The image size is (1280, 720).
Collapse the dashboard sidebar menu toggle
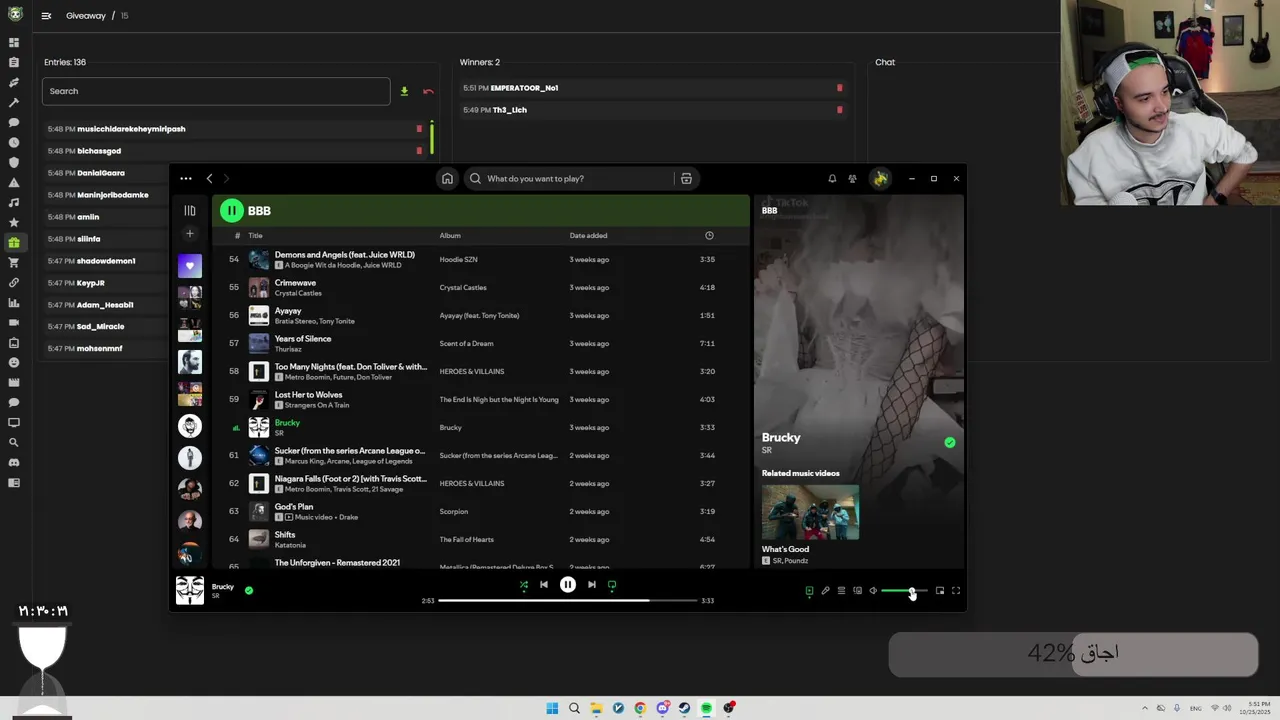tap(46, 16)
